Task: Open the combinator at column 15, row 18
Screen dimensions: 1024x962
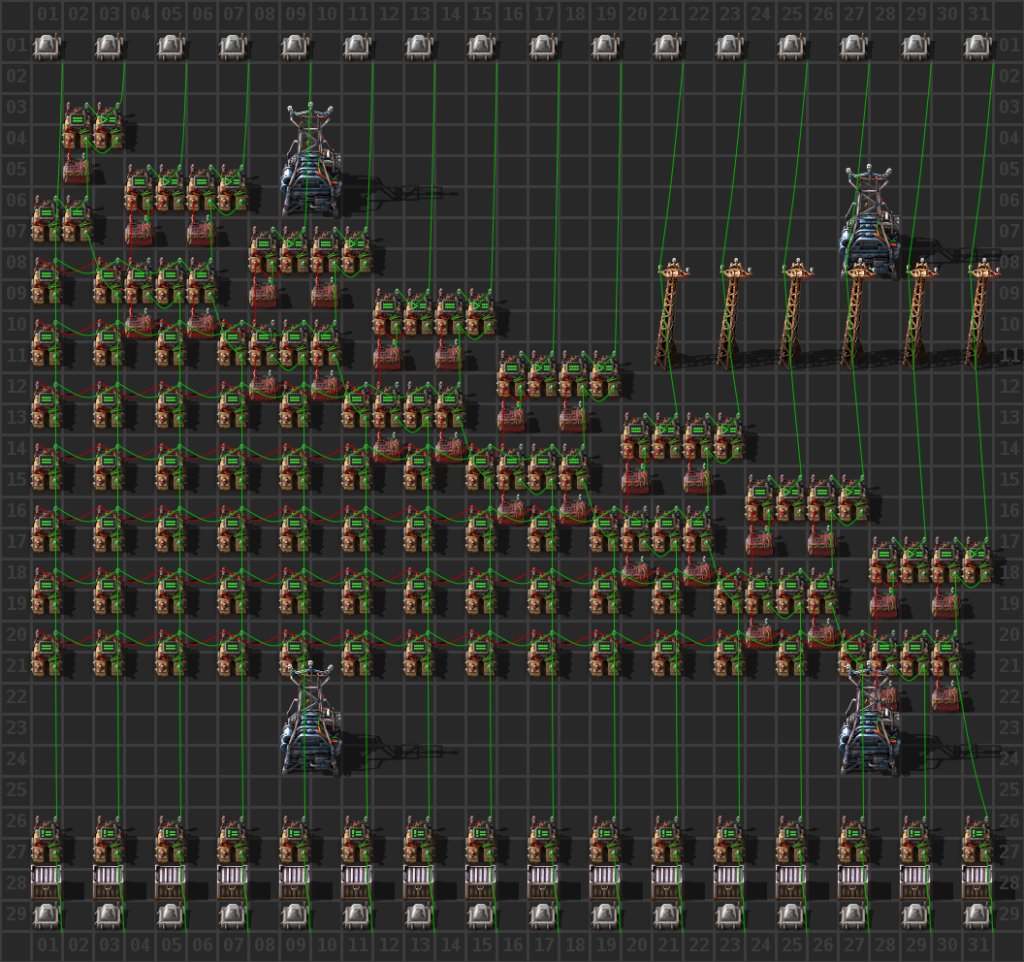Action: pyautogui.click(x=481, y=591)
